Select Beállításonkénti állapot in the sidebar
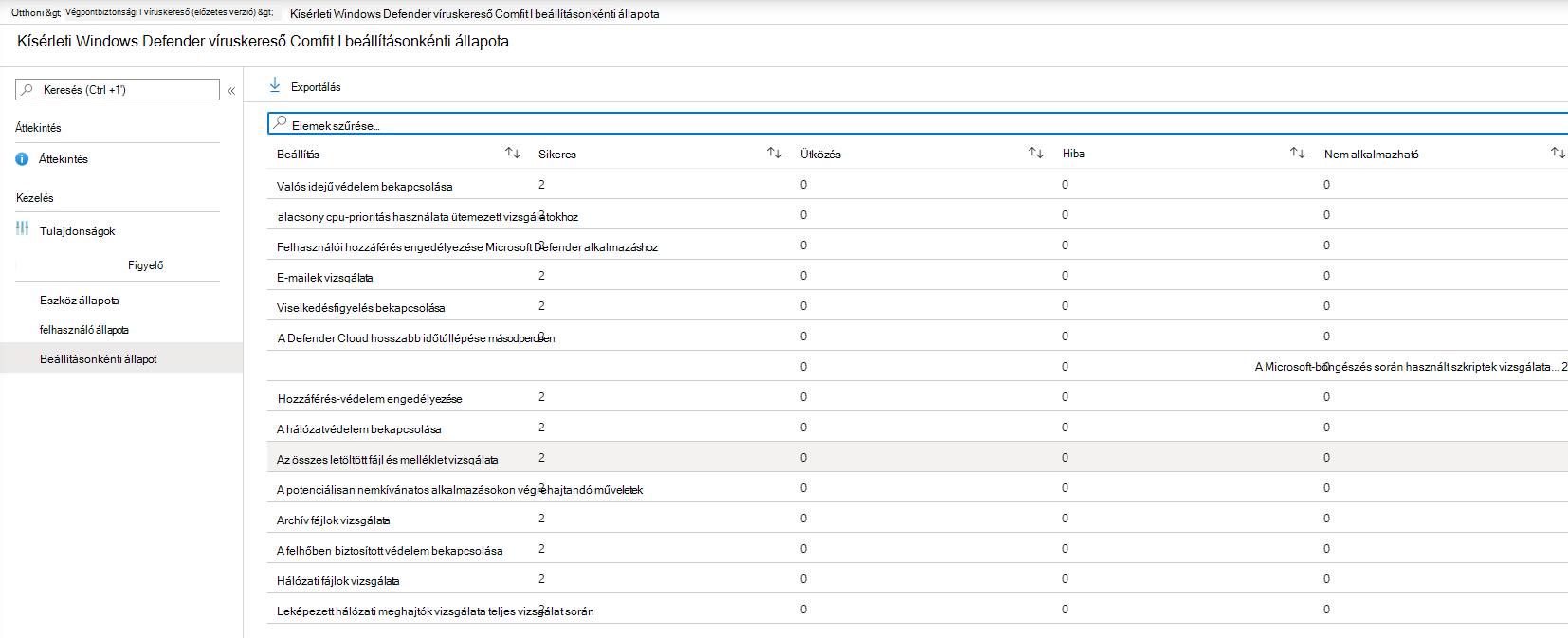The image size is (1568, 638). pos(121,358)
